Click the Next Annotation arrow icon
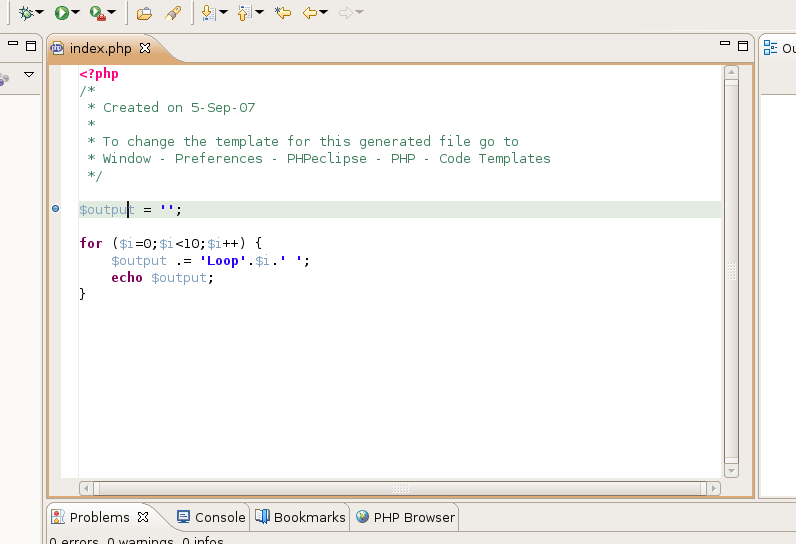 [208, 13]
